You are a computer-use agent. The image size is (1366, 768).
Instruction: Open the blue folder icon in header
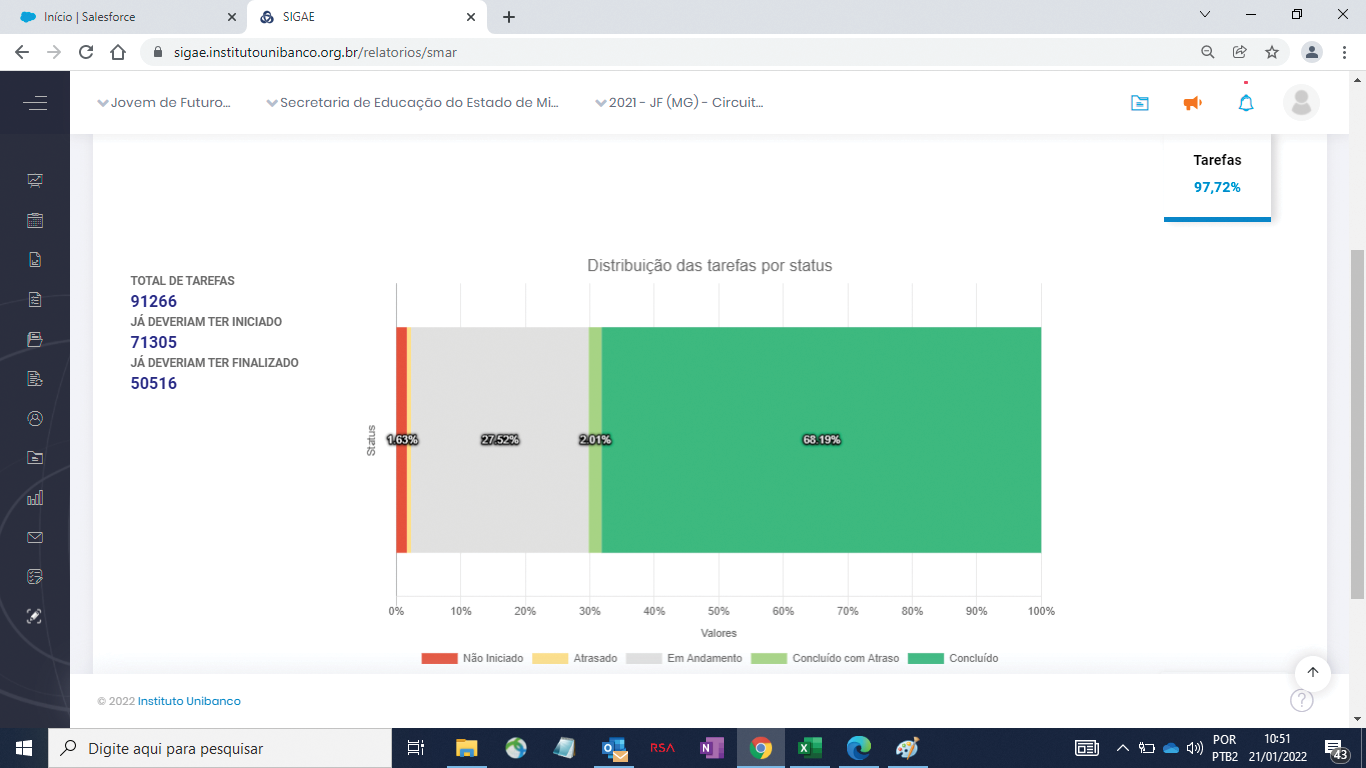[1139, 103]
